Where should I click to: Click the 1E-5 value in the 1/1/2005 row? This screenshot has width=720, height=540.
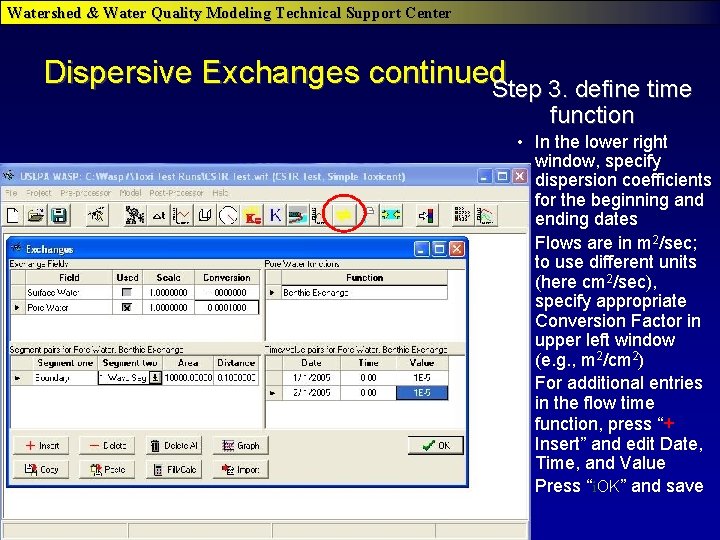tap(422, 377)
